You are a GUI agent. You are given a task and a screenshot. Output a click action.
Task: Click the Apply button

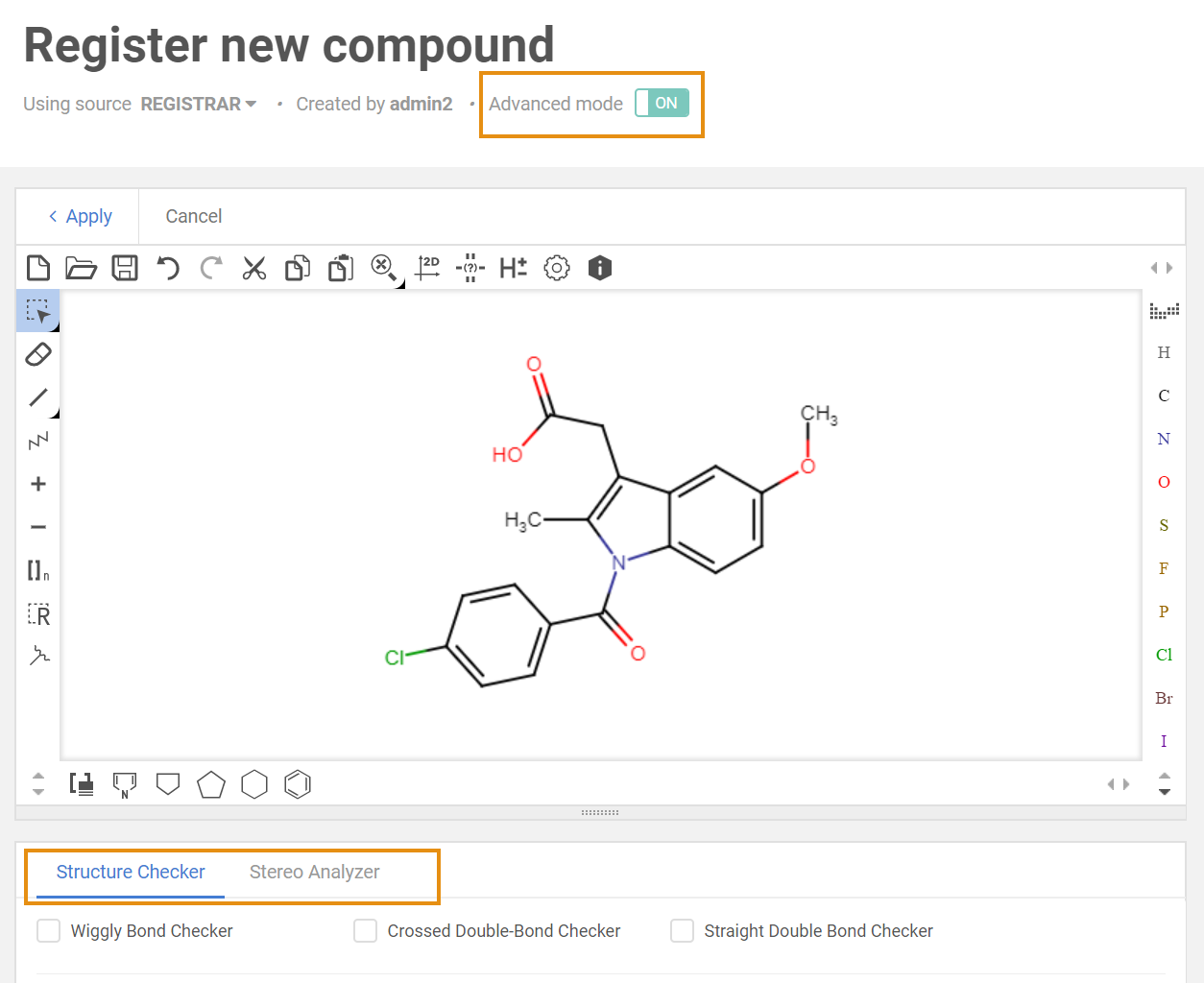click(x=81, y=216)
